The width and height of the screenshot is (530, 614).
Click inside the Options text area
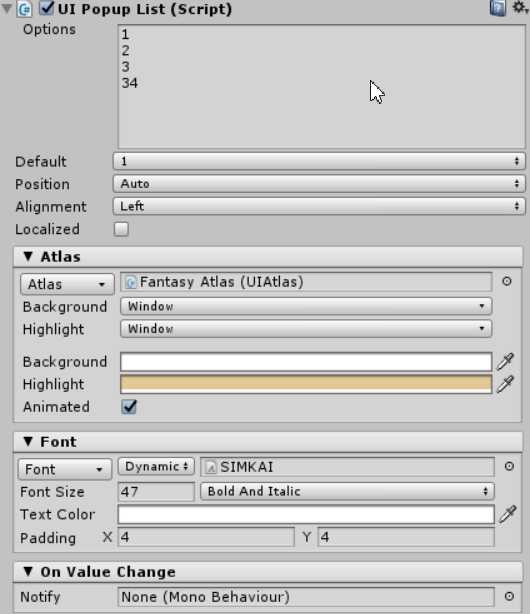coord(321,87)
